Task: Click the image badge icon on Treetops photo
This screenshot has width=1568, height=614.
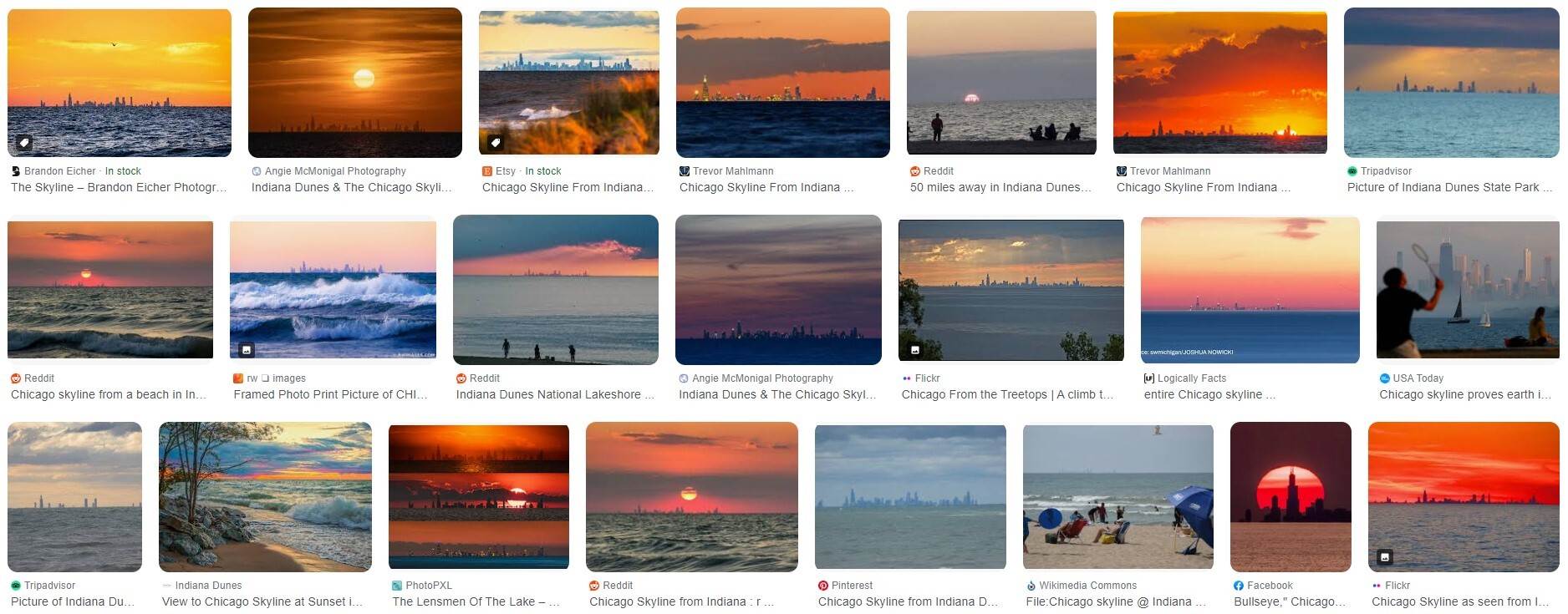Action: (x=915, y=350)
